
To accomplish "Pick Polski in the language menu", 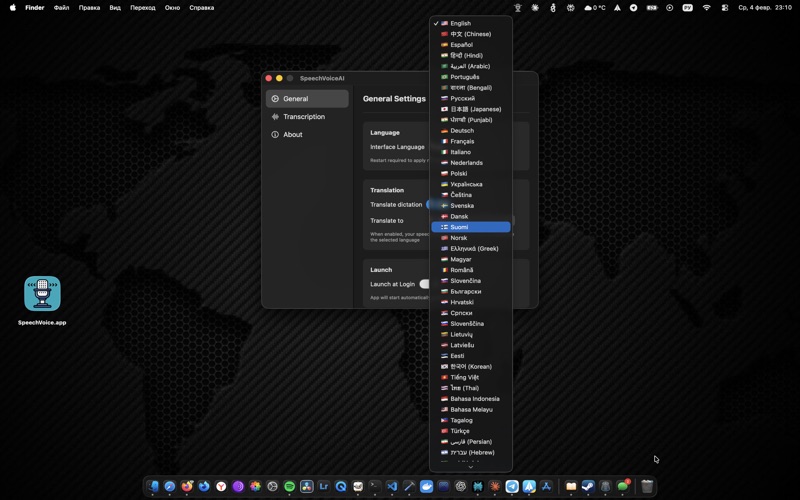I will pos(471,173).
